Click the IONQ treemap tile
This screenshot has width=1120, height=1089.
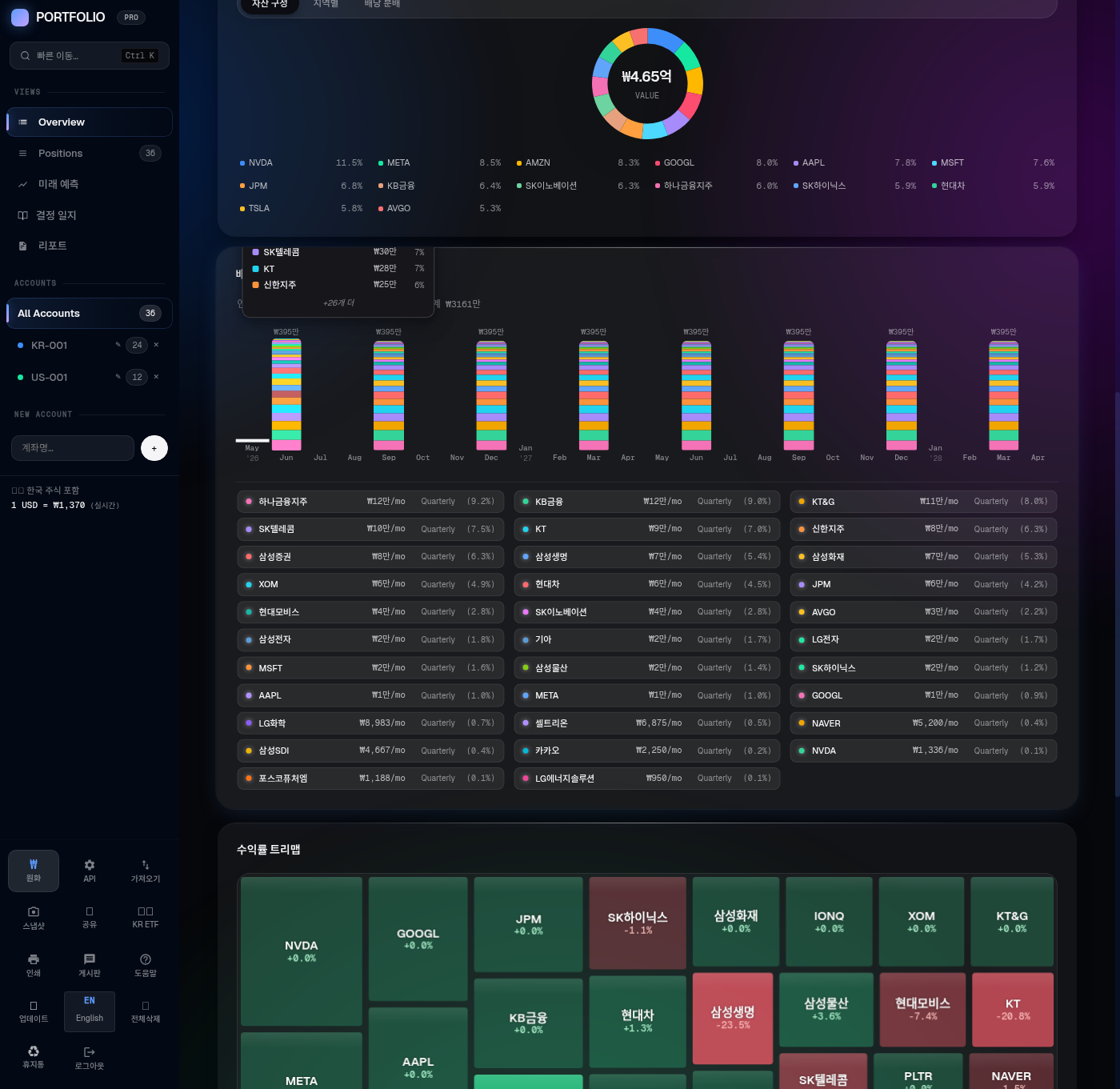[829, 922]
